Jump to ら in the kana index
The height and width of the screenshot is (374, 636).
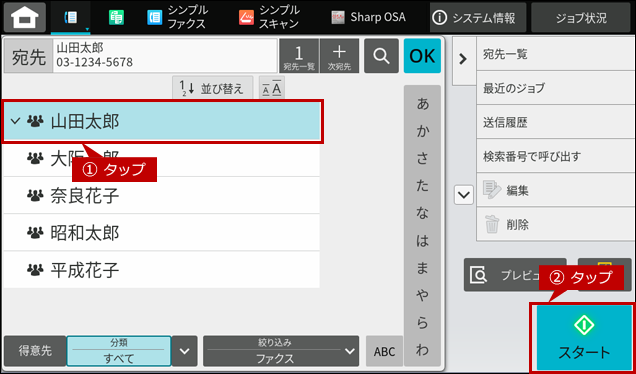point(422,323)
